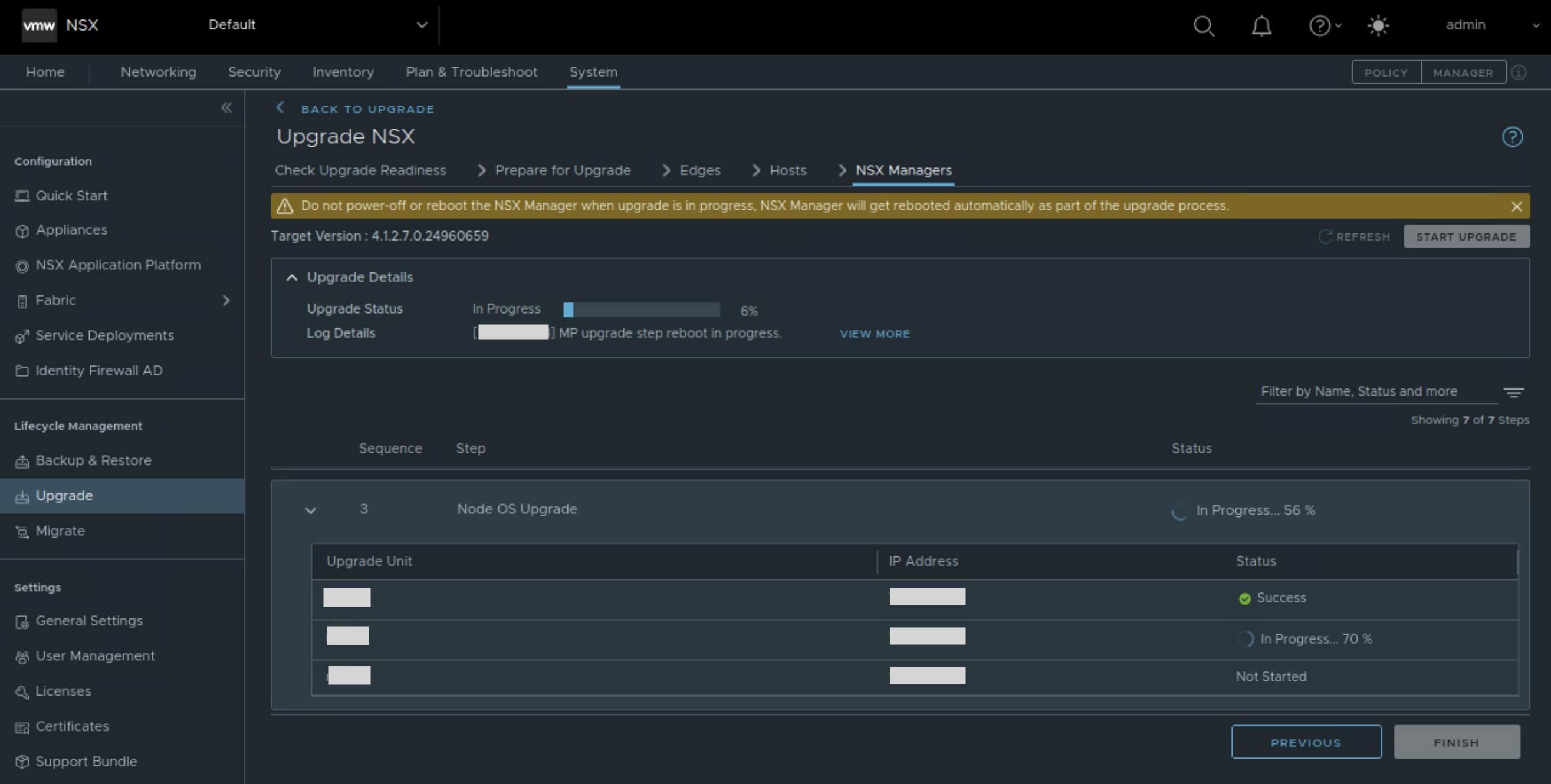Click the Back to Upgrade link
Viewport: 1551px width, 784px height.
tap(367, 109)
